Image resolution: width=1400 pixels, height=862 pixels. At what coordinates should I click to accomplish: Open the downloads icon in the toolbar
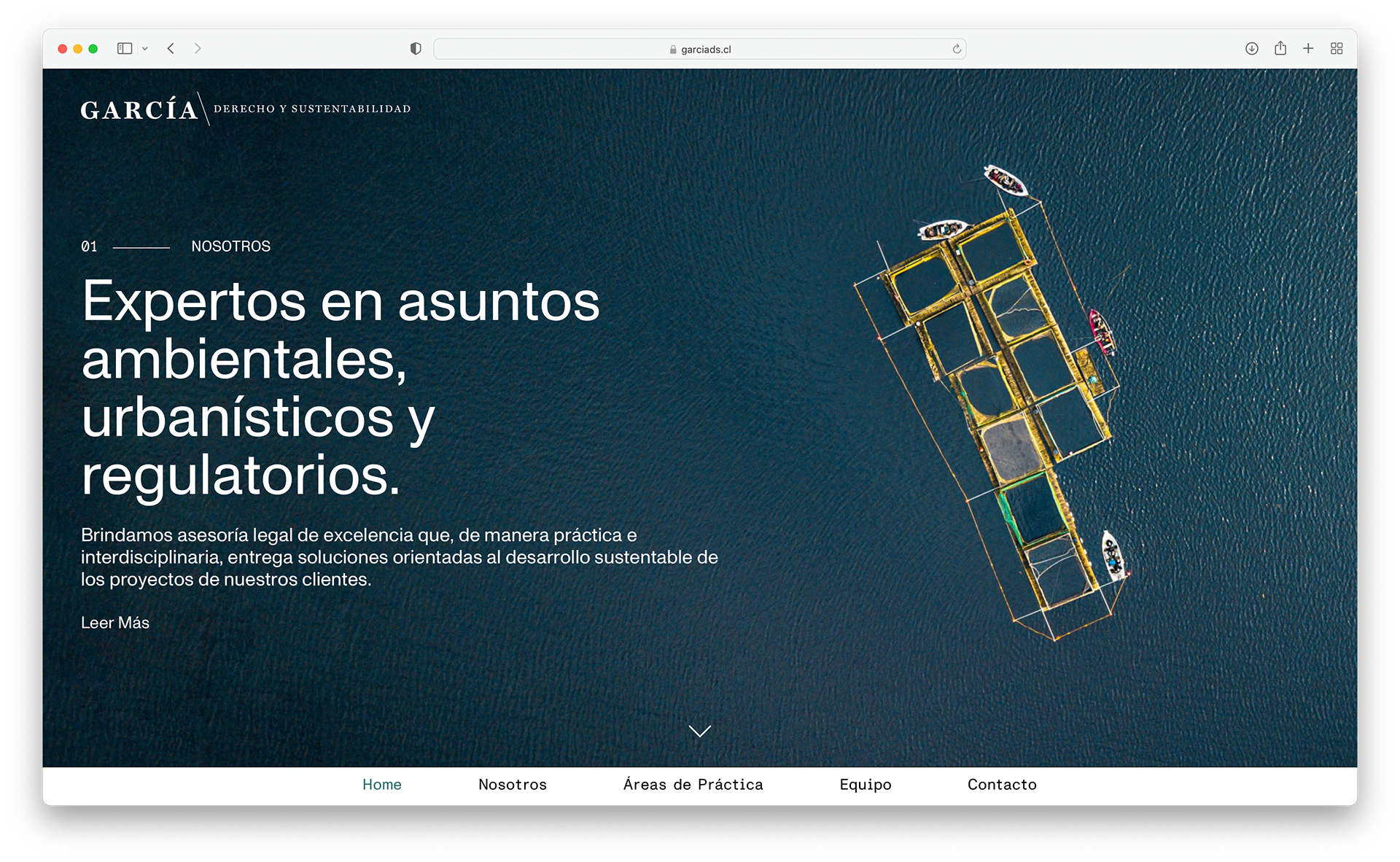pyautogui.click(x=1252, y=49)
